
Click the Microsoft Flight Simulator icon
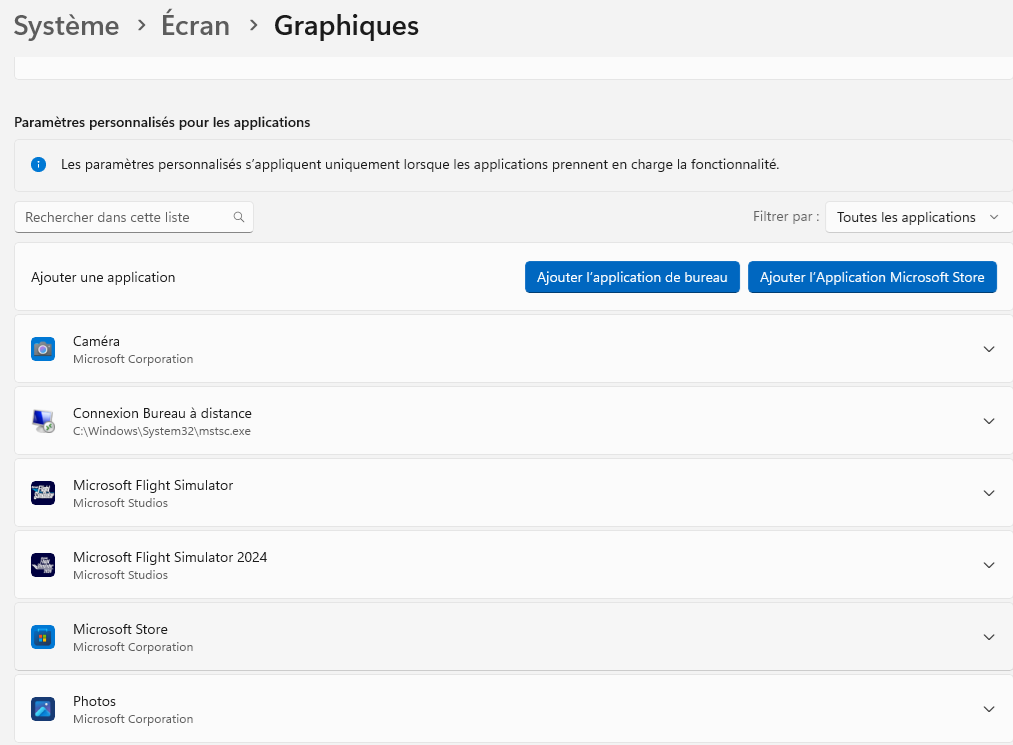[x=43, y=493]
